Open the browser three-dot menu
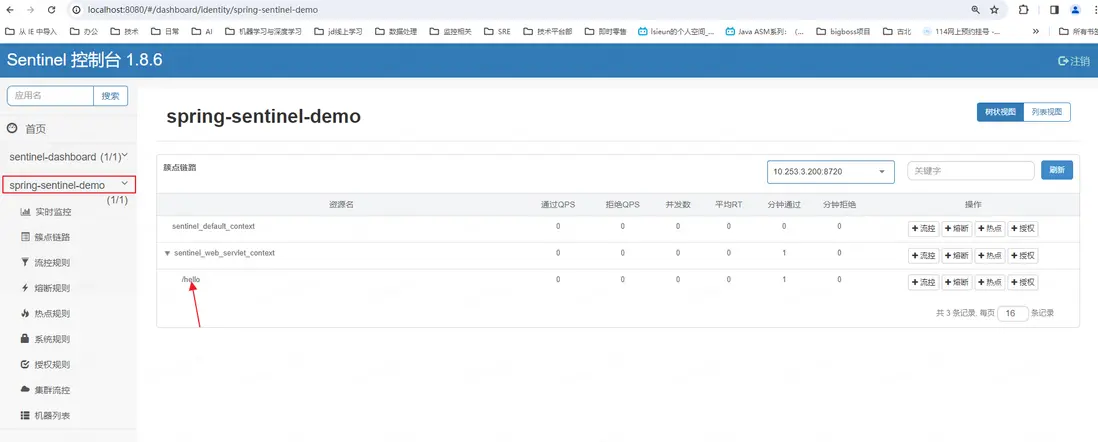Image resolution: width=1098 pixels, height=442 pixels. pos(1094,10)
